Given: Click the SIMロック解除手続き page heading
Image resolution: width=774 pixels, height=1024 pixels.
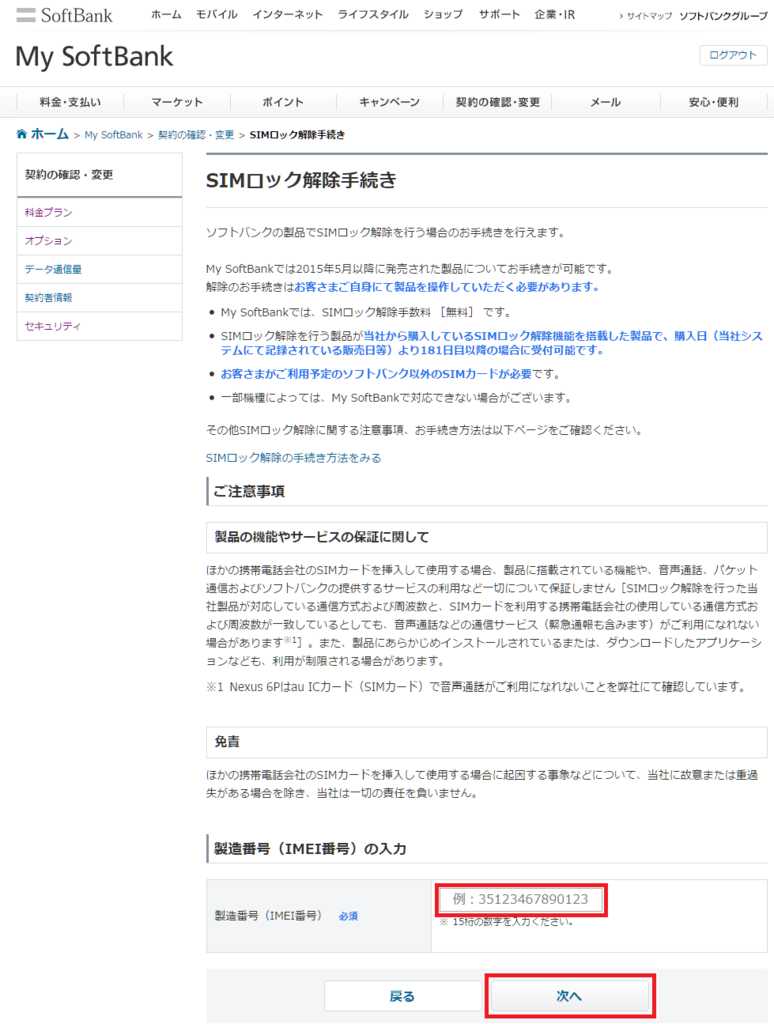Looking at the screenshot, I should pyautogui.click(x=301, y=180).
